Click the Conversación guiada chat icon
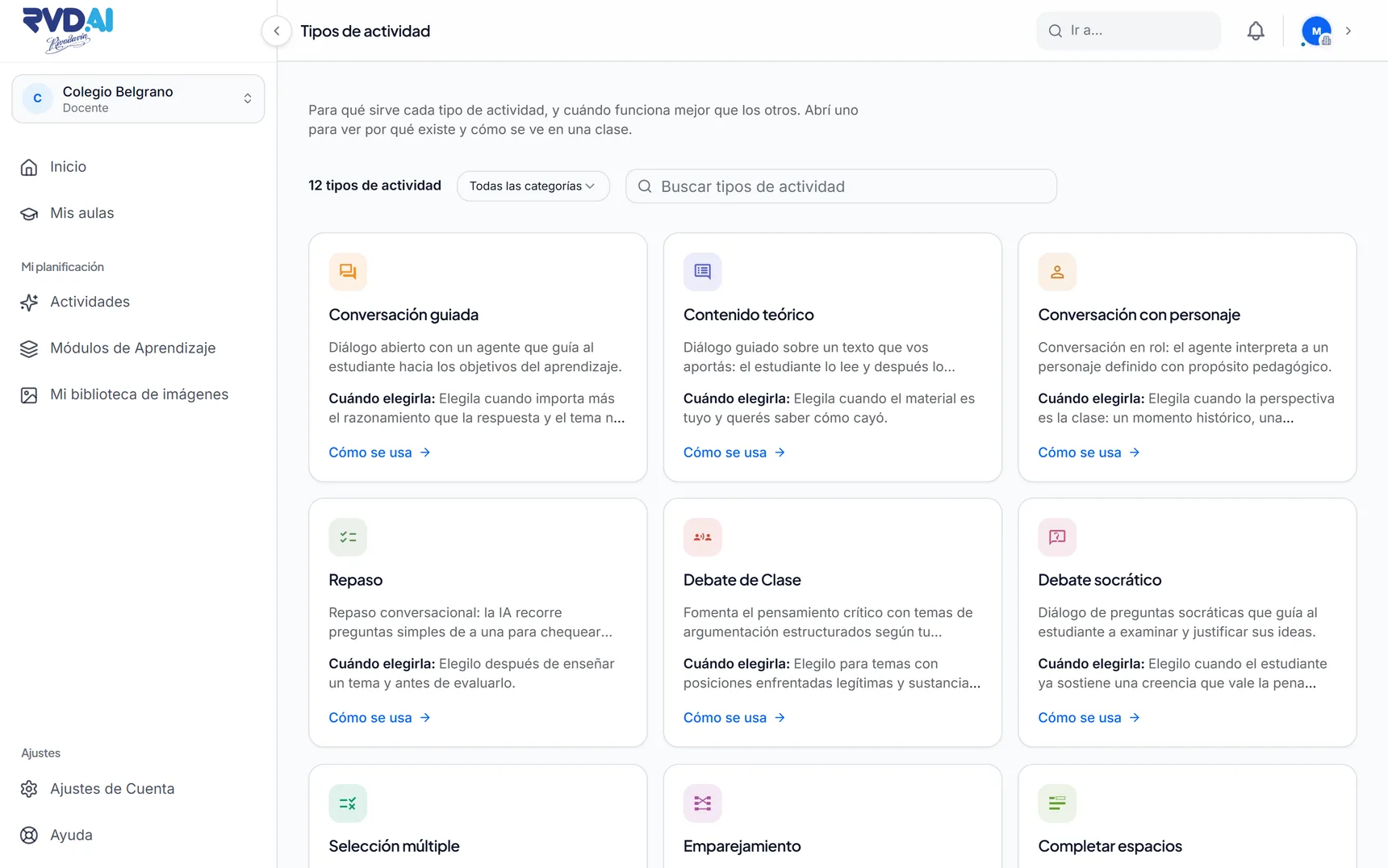Image resolution: width=1388 pixels, height=868 pixels. pos(348,272)
